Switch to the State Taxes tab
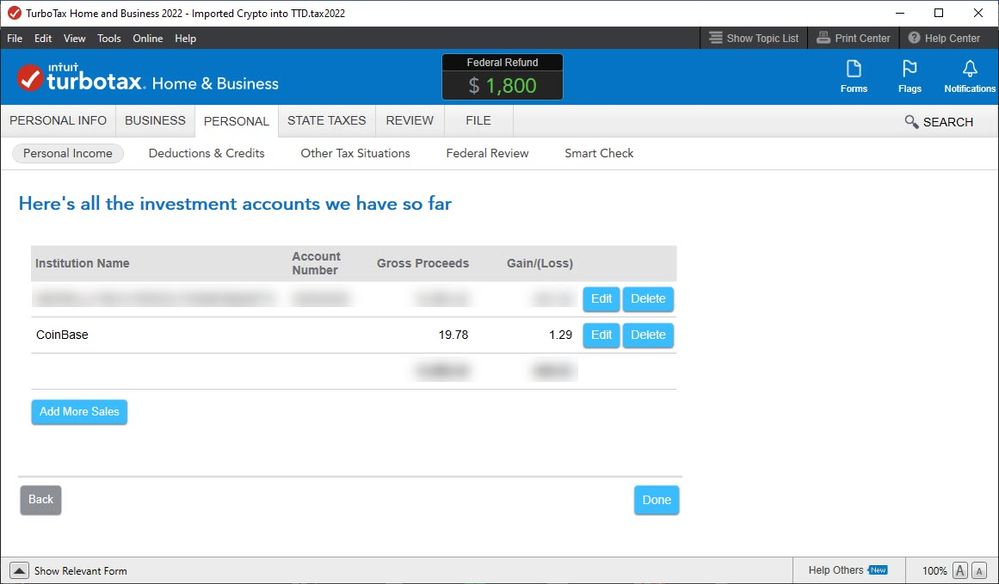This screenshot has width=999, height=584. coord(326,120)
